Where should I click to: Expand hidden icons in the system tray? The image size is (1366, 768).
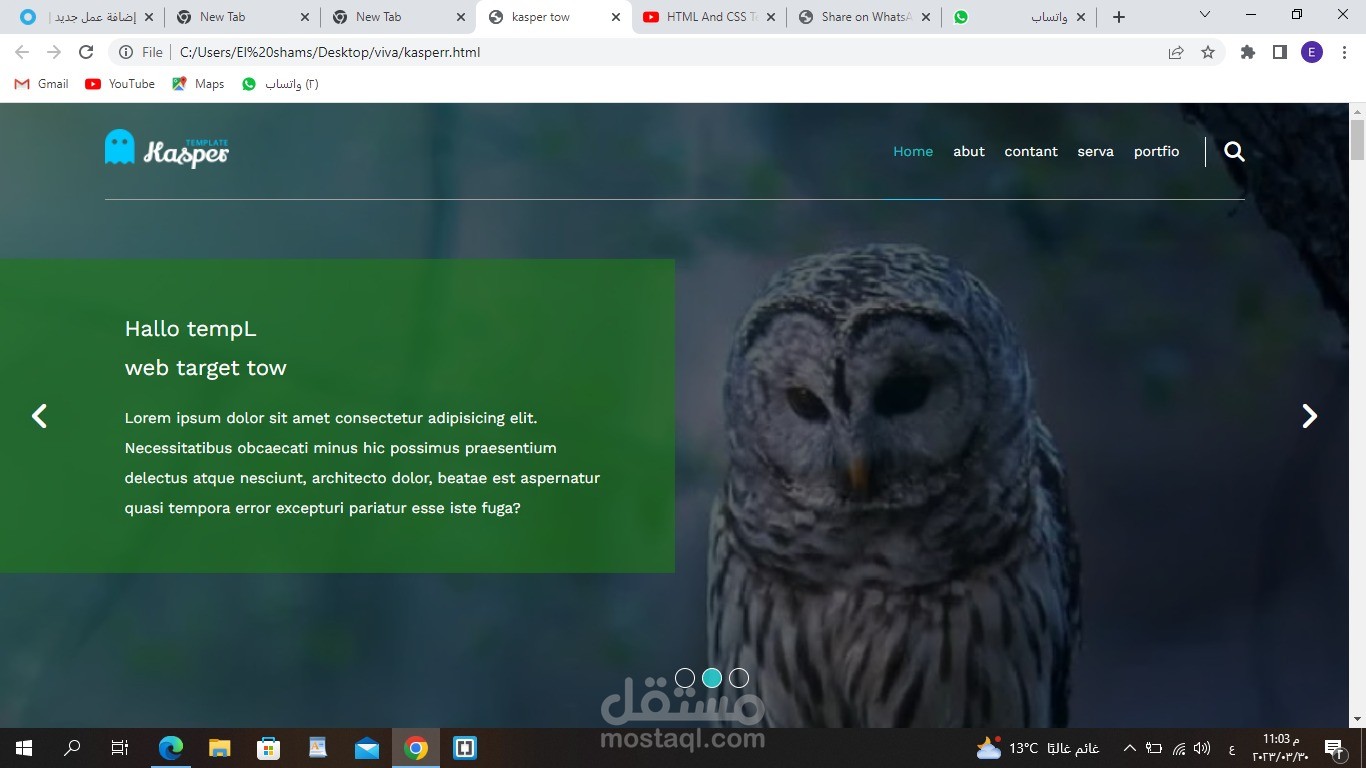pos(1128,747)
